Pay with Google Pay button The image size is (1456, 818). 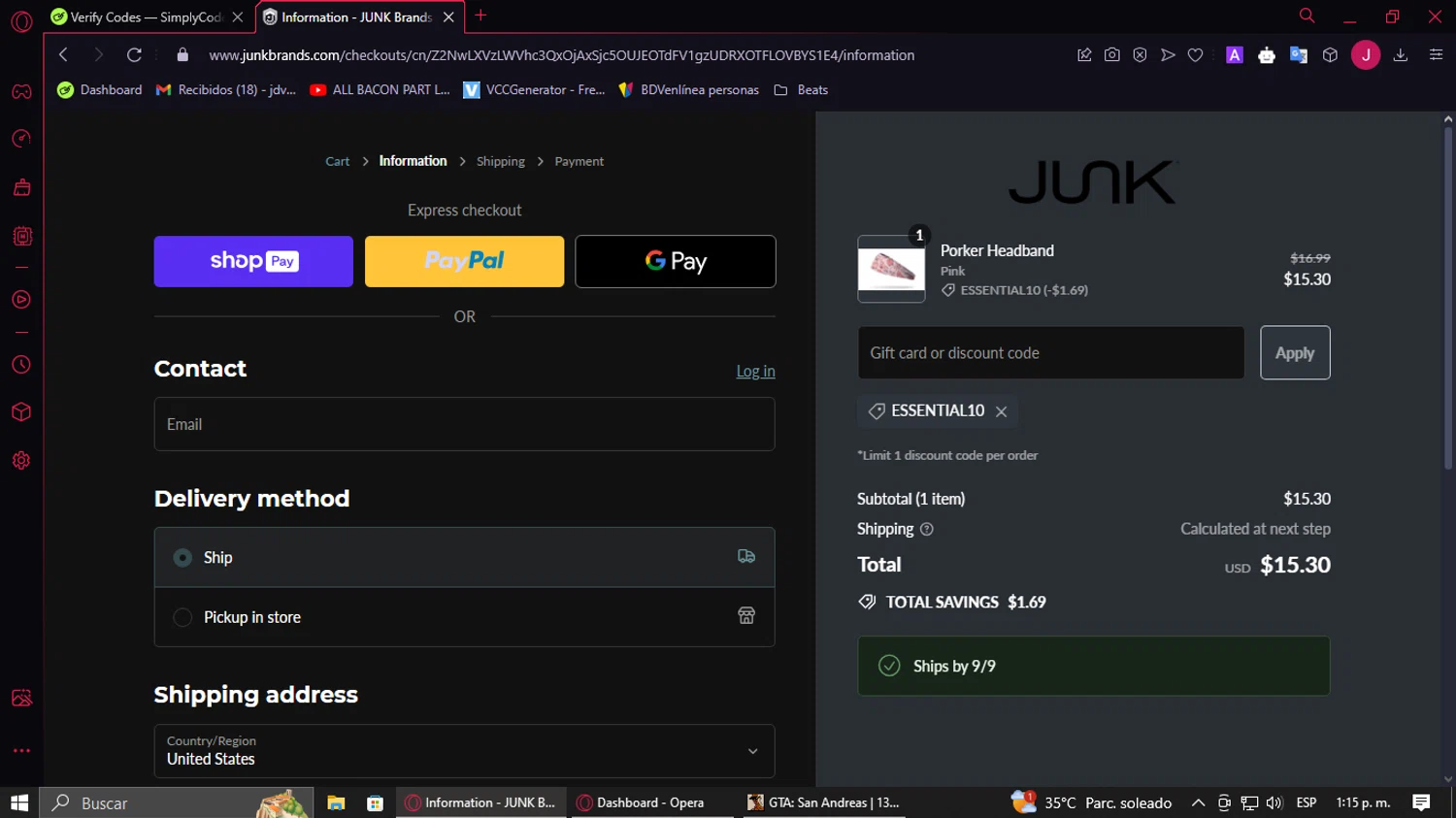click(676, 261)
